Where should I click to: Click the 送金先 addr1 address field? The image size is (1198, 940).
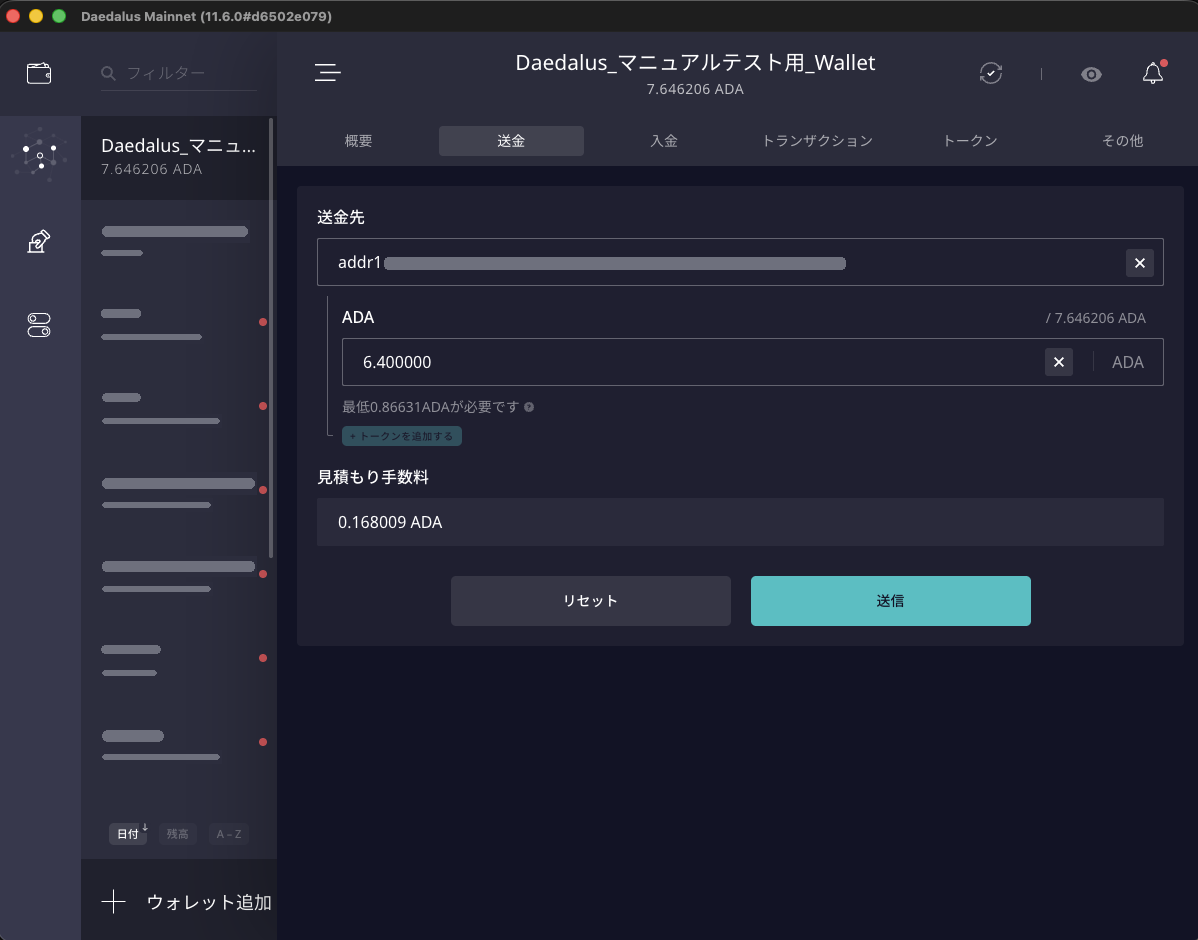tap(740, 262)
